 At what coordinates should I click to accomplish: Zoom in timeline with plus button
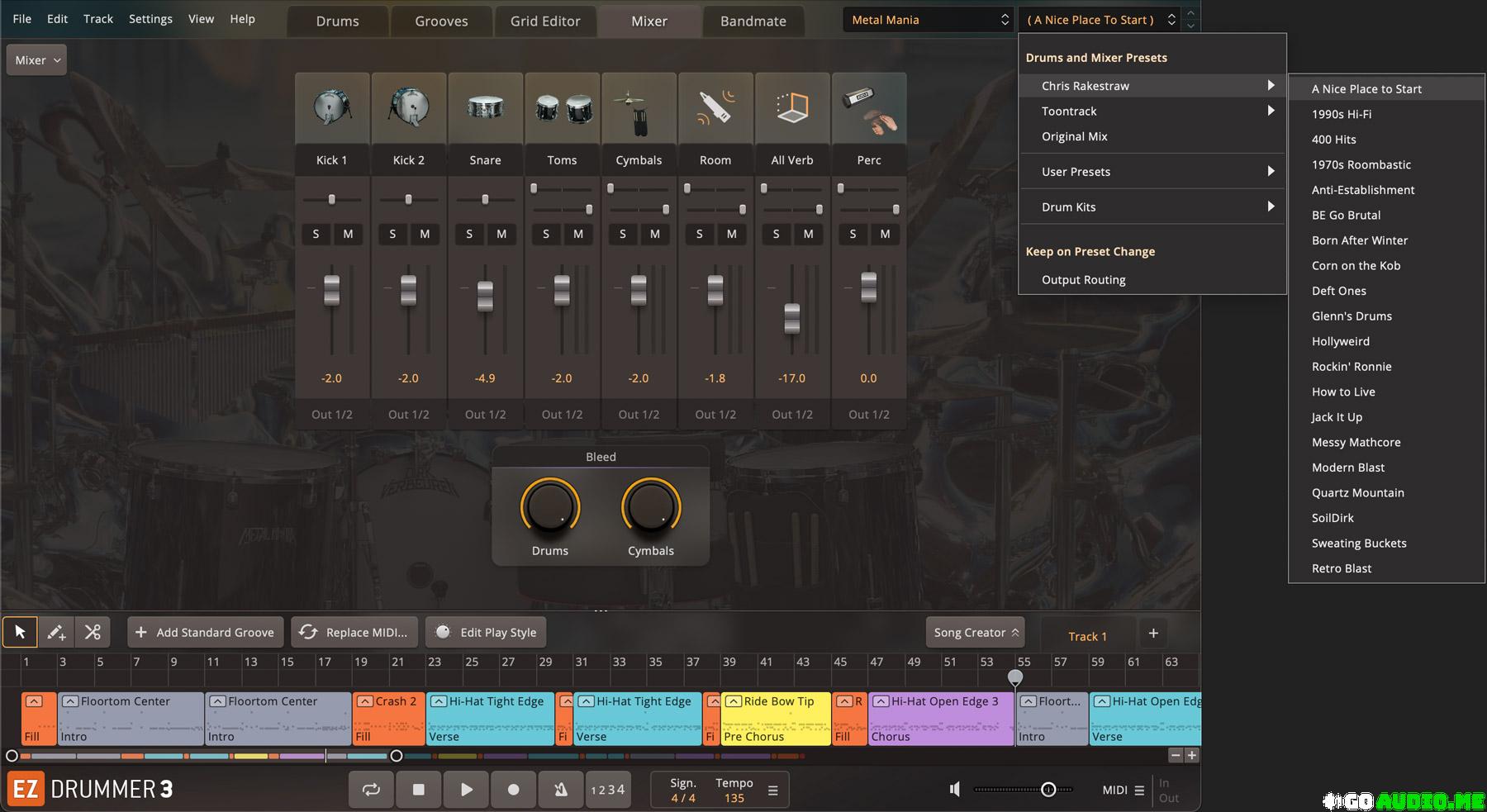click(x=1191, y=755)
